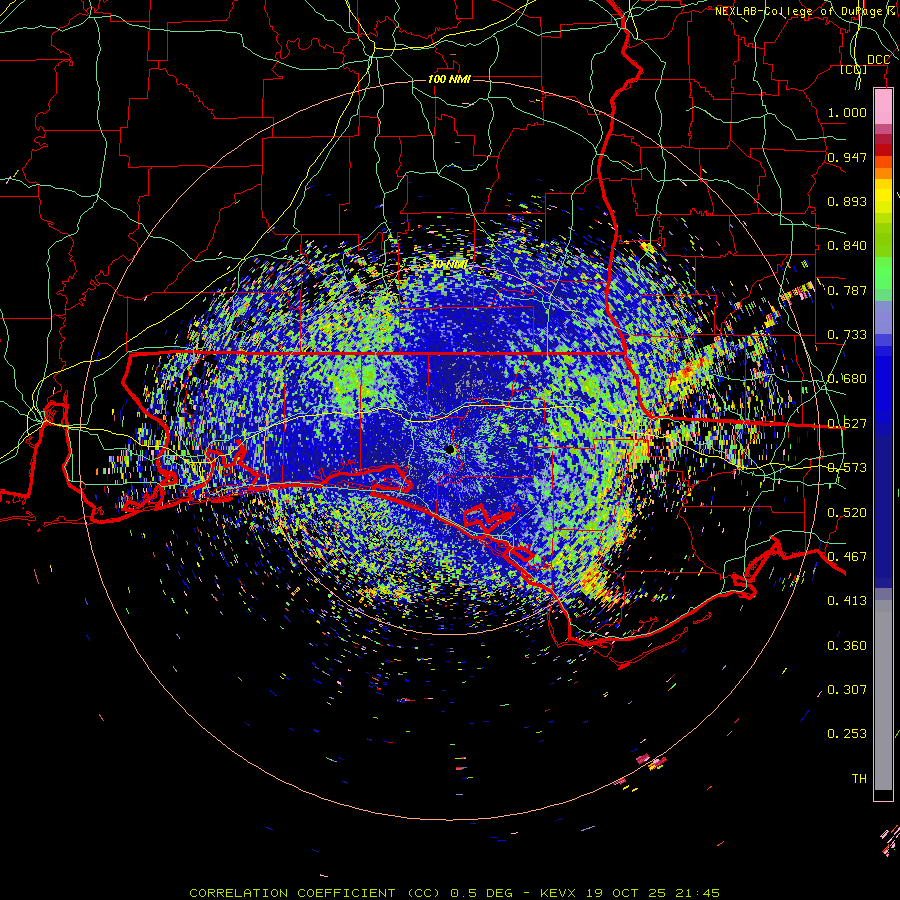Image resolution: width=900 pixels, height=900 pixels.
Task: Click the DCC legend title
Action: click(x=878, y=60)
